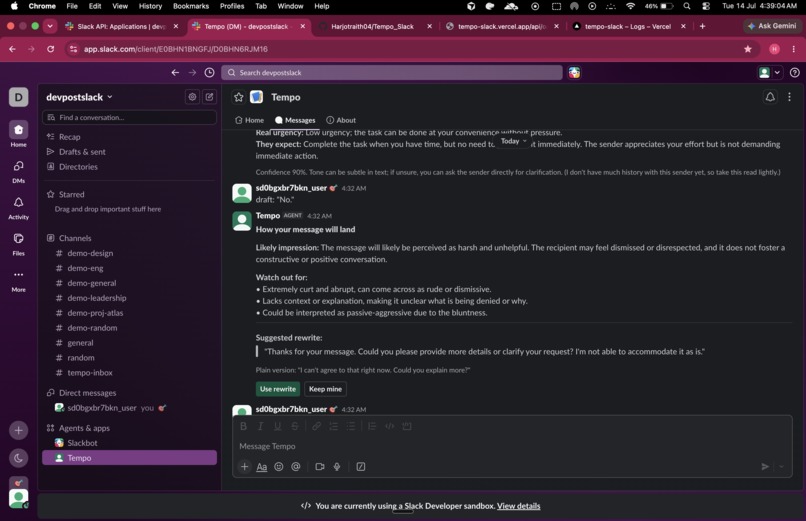This screenshot has width=806, height=521.
Task: Record a video clip from composer
Action: click(320, 467)
